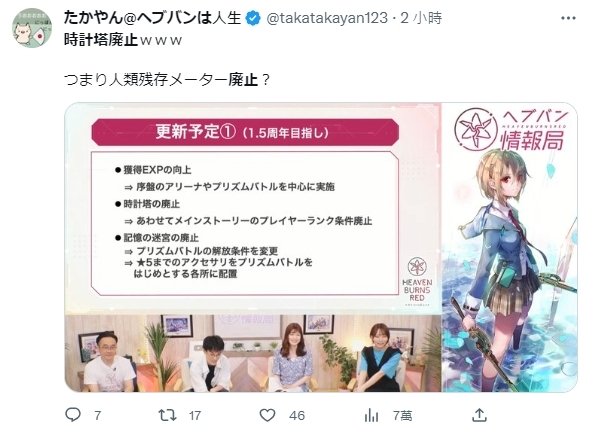Click the retweet arrows icon
This screenshot has width=591, height=432.
coord(167,415)
